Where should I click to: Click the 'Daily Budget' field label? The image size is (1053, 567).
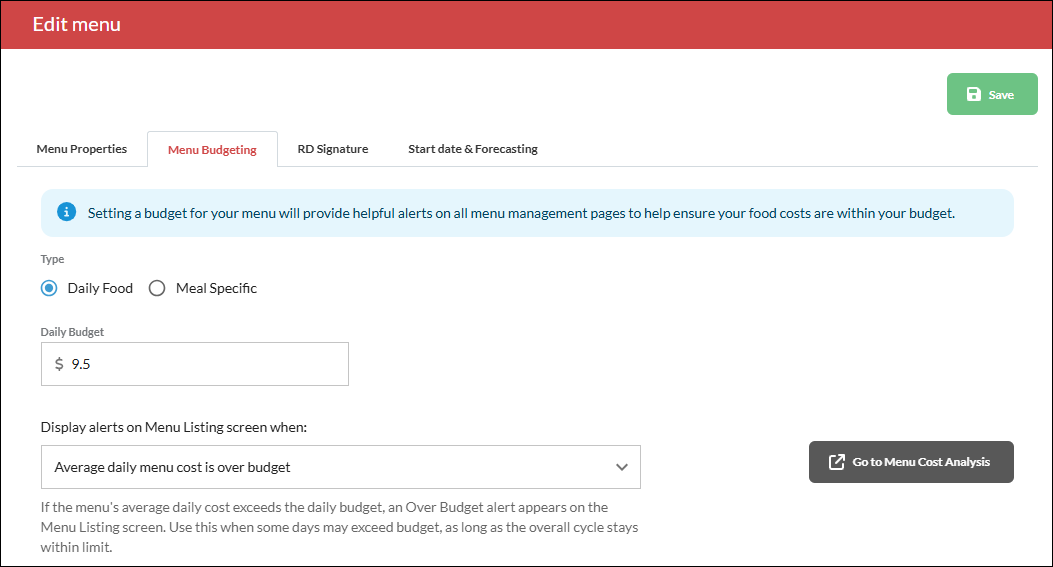coord(72,332)
